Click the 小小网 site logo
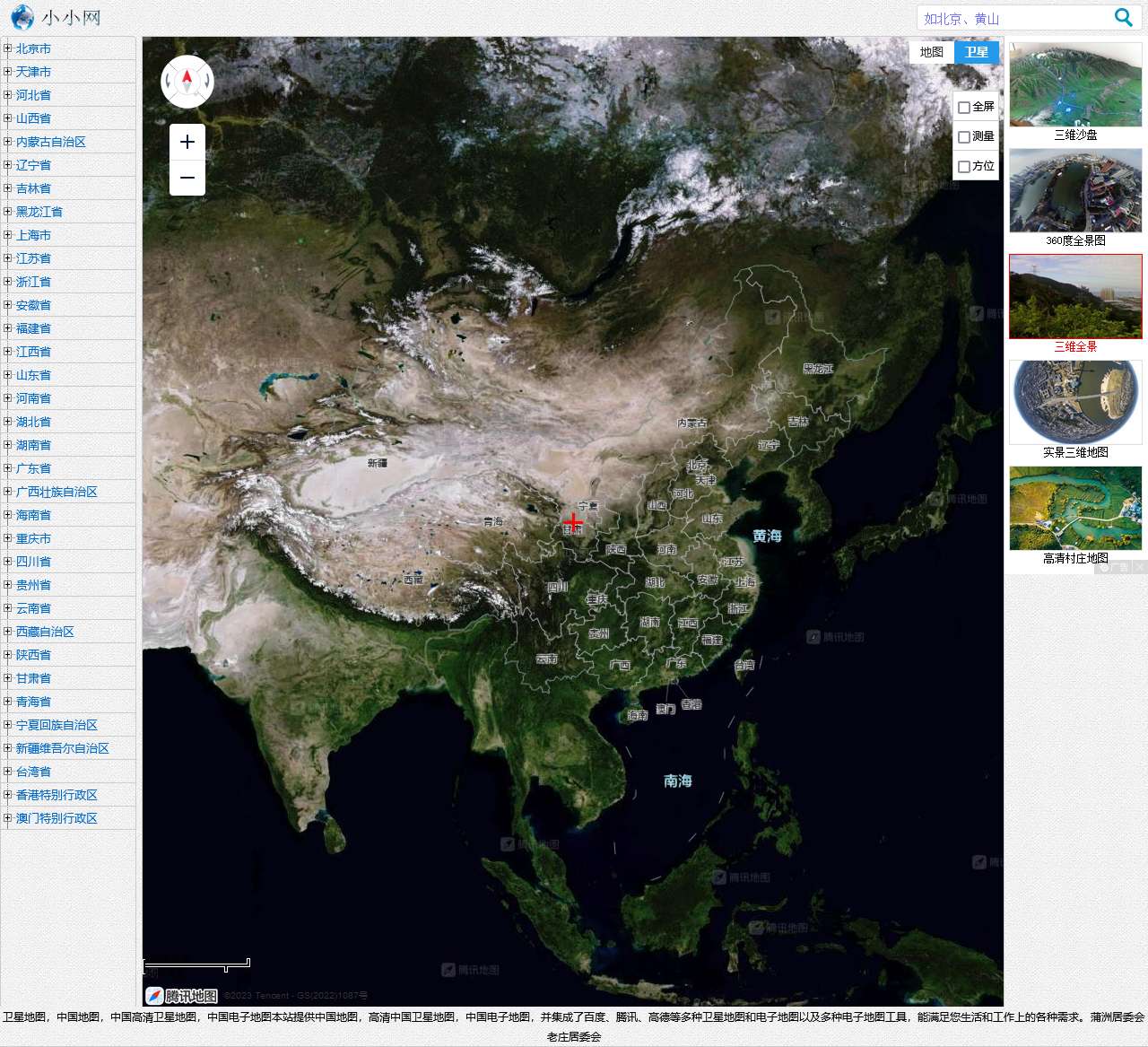This screenshot has height=1047, width=1148. (x=56, y=17)
